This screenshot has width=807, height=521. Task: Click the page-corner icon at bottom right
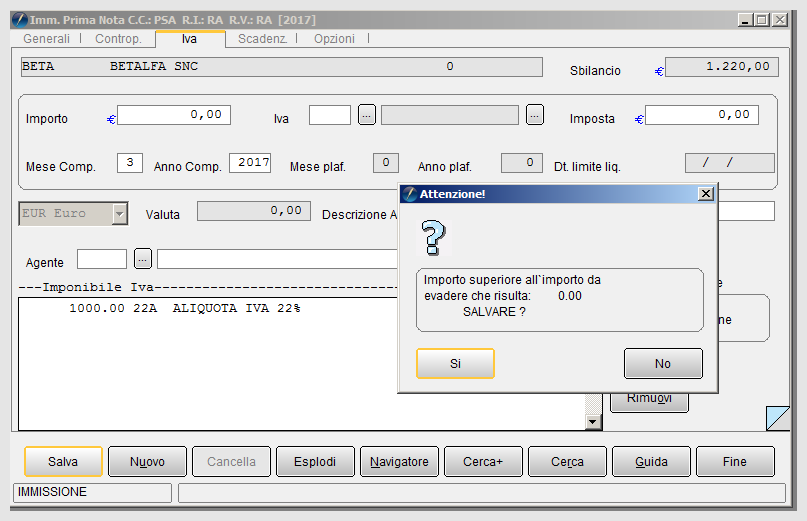point(778,418)
